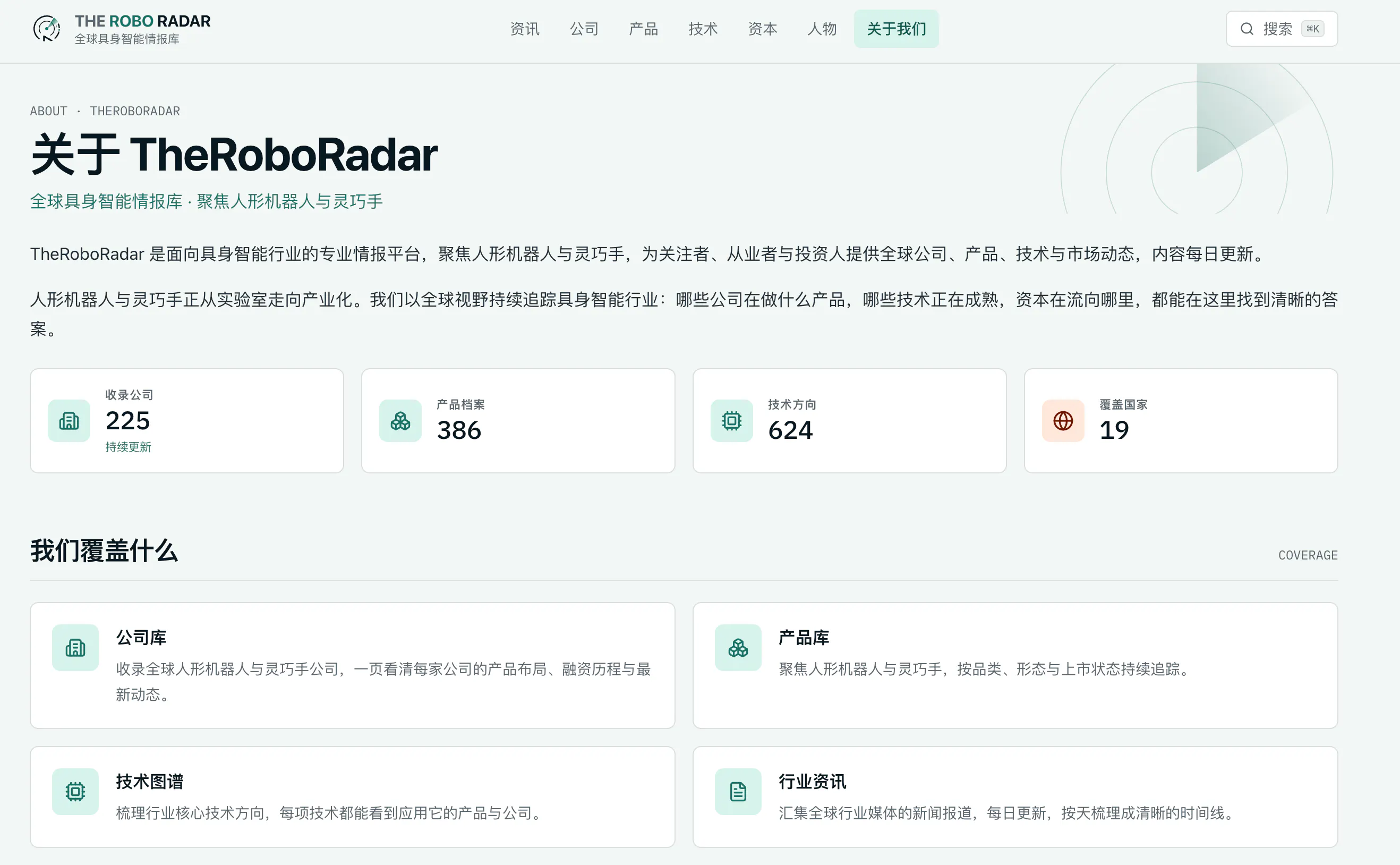Click the Robo Radar logo icon
This screenshot has height=865, width=1400.
pyautogui.click(x=46, y=29)
